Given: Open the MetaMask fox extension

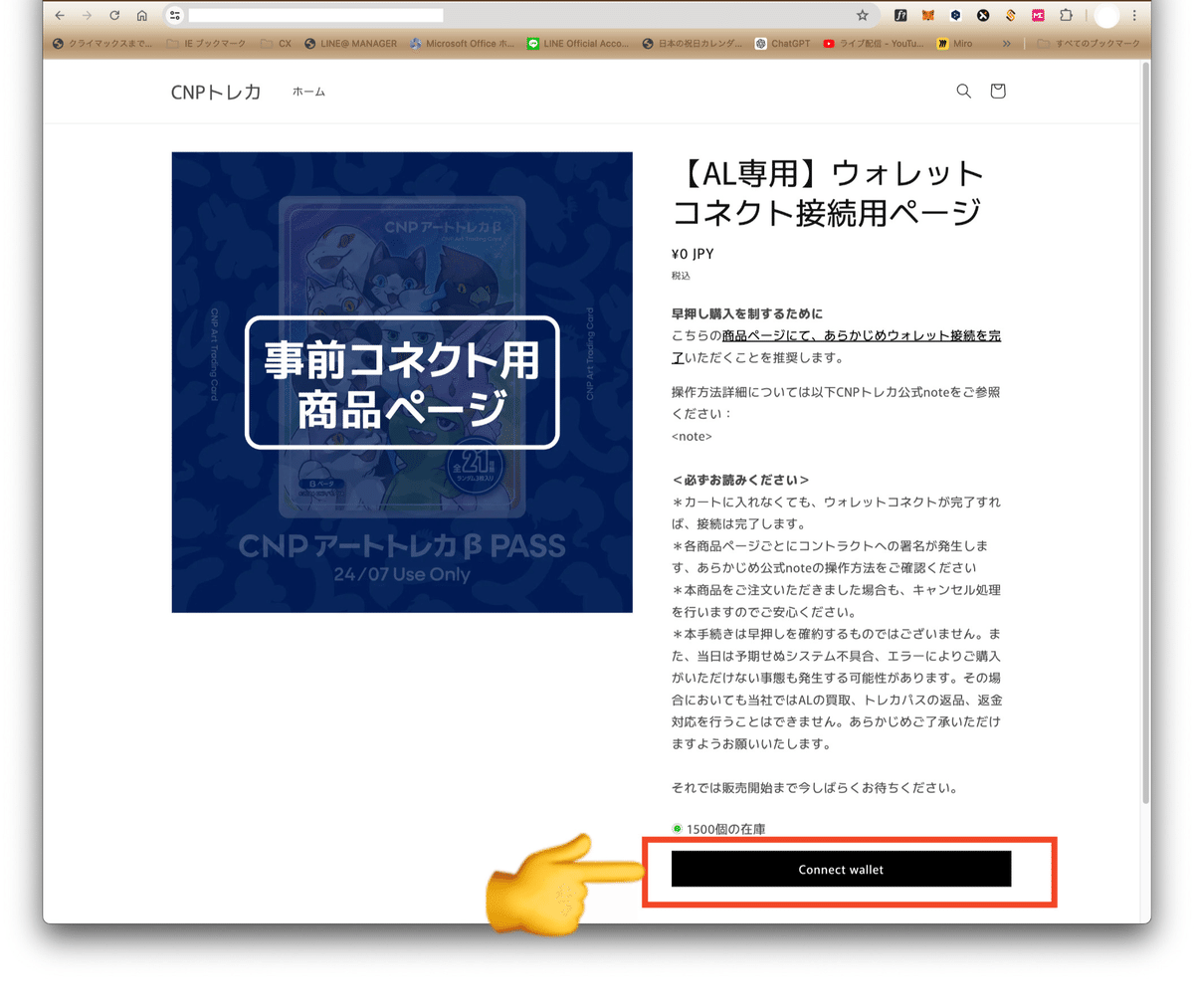Looking at the screenshot, I should click(927, 15).
